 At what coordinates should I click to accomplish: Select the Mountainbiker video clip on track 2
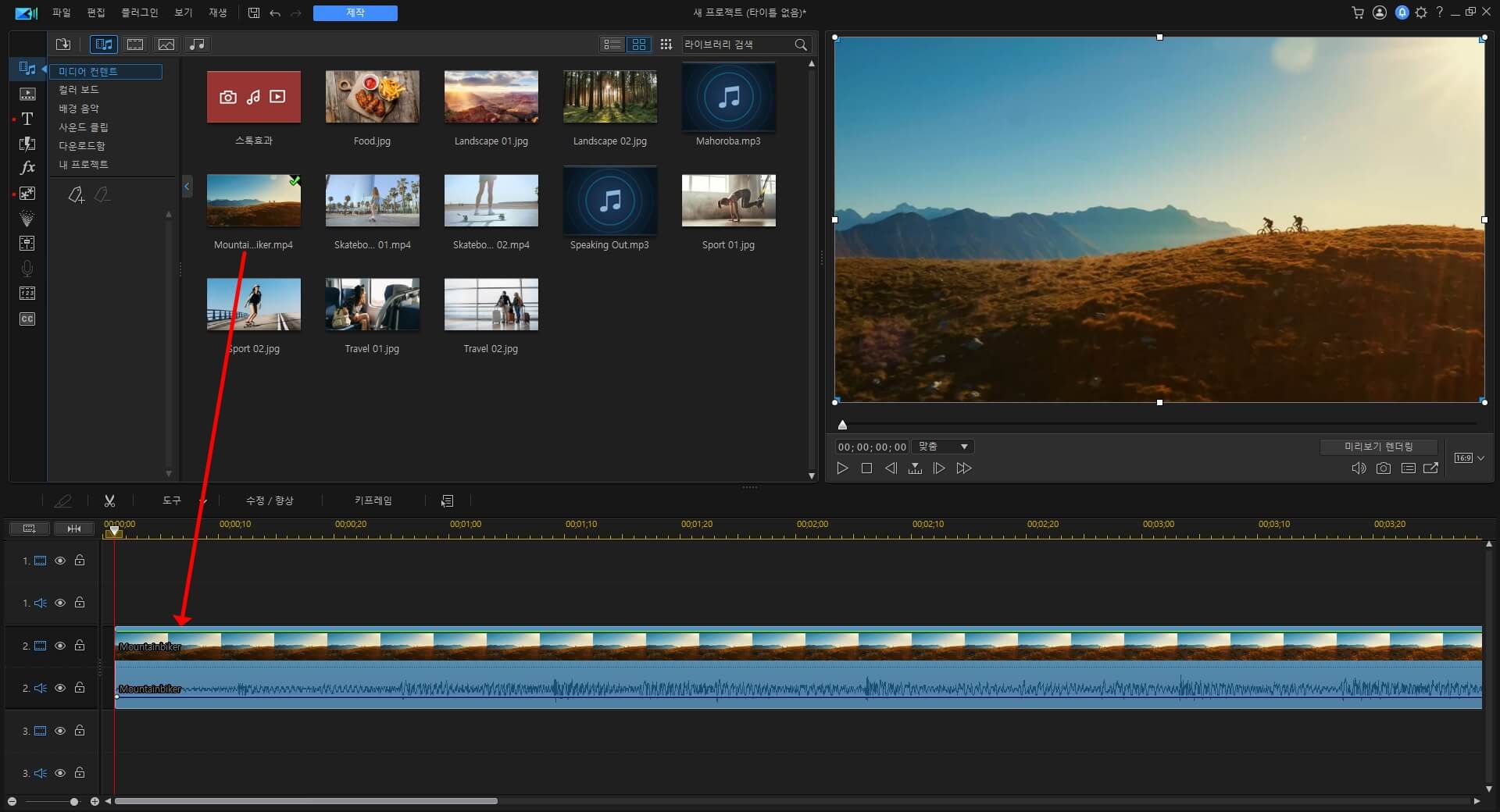[798, 646]
